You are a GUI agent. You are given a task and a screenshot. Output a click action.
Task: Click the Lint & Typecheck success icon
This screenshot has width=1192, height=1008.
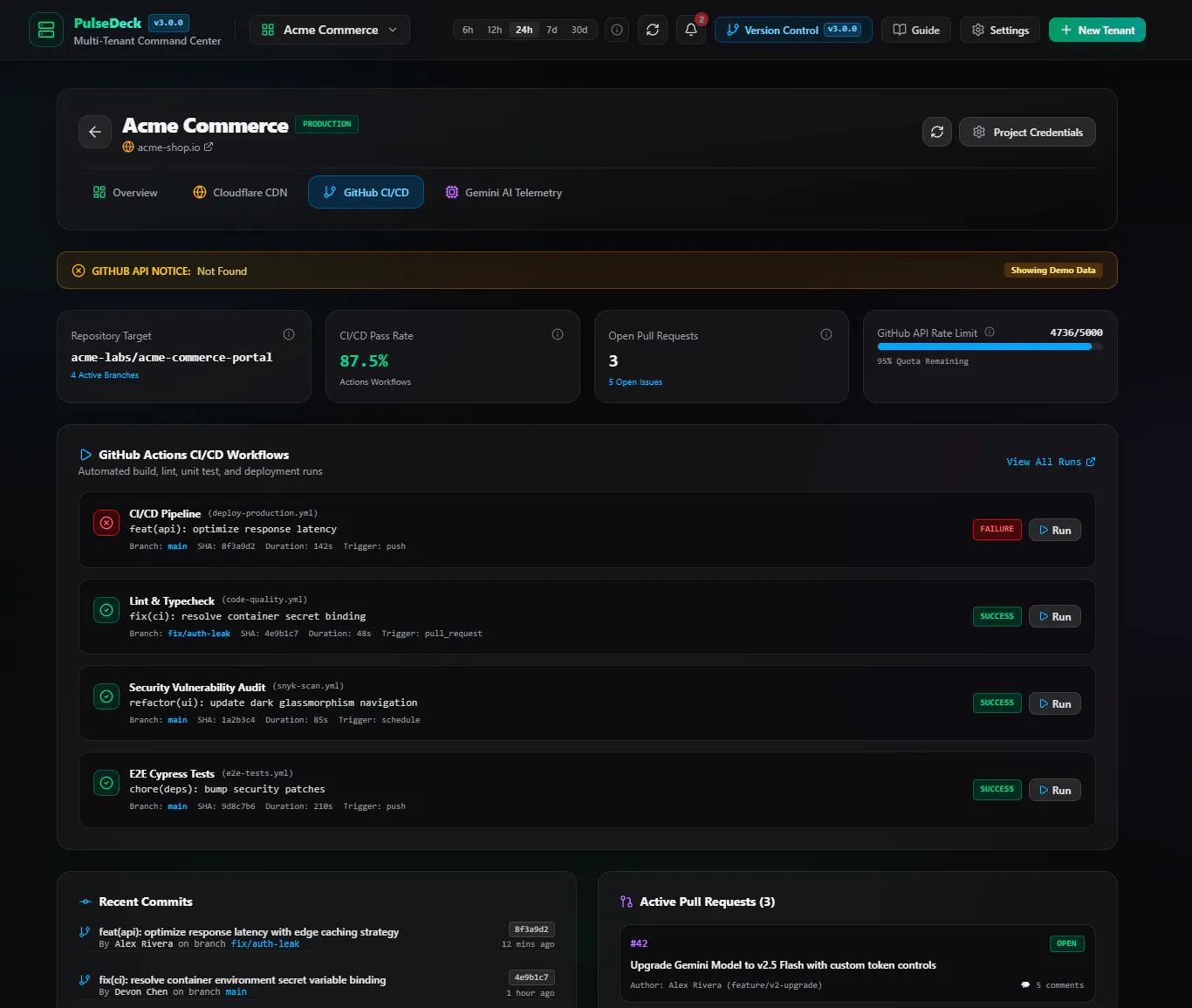pos(106,610)
